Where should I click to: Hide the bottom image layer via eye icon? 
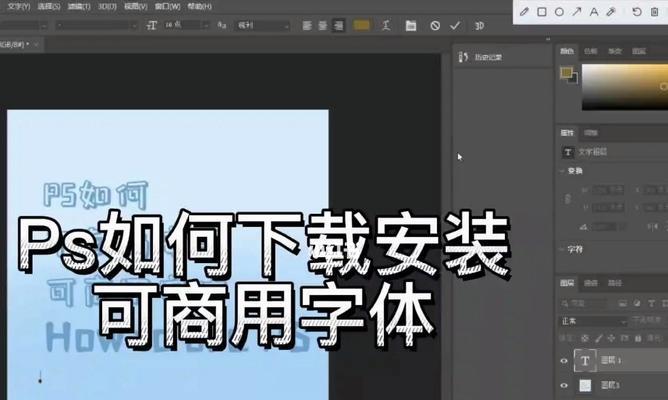point(564,386)
